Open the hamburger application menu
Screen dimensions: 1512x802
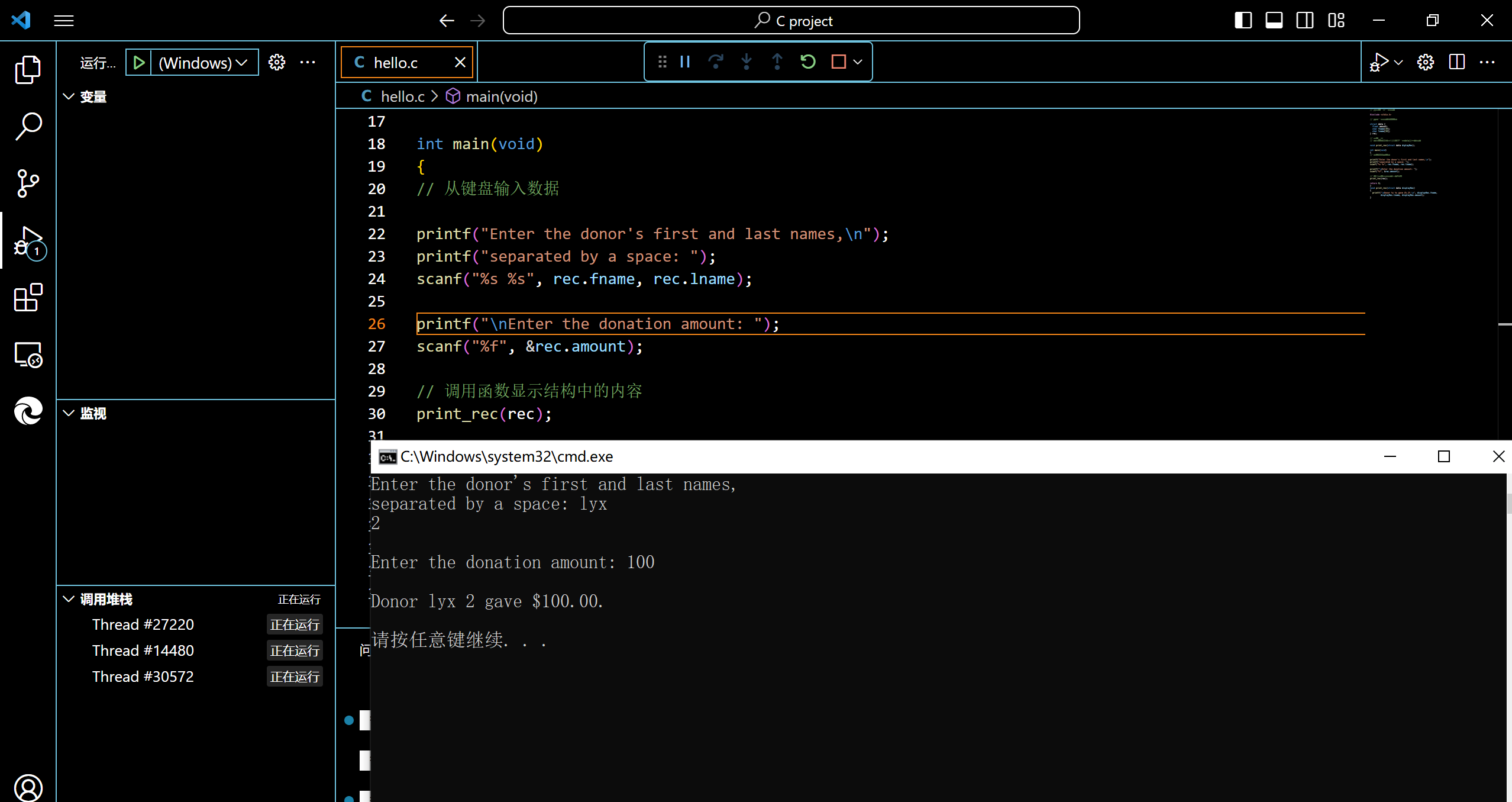64,21
